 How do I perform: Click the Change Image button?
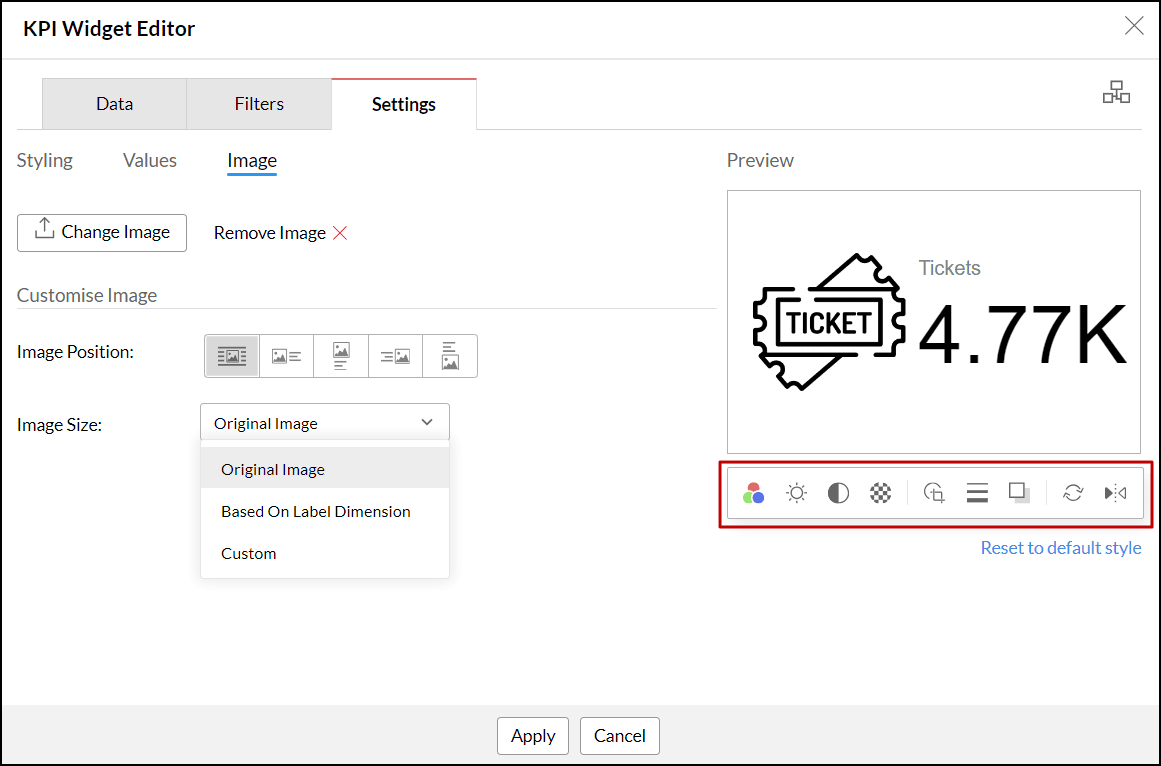tap(102, 232)
